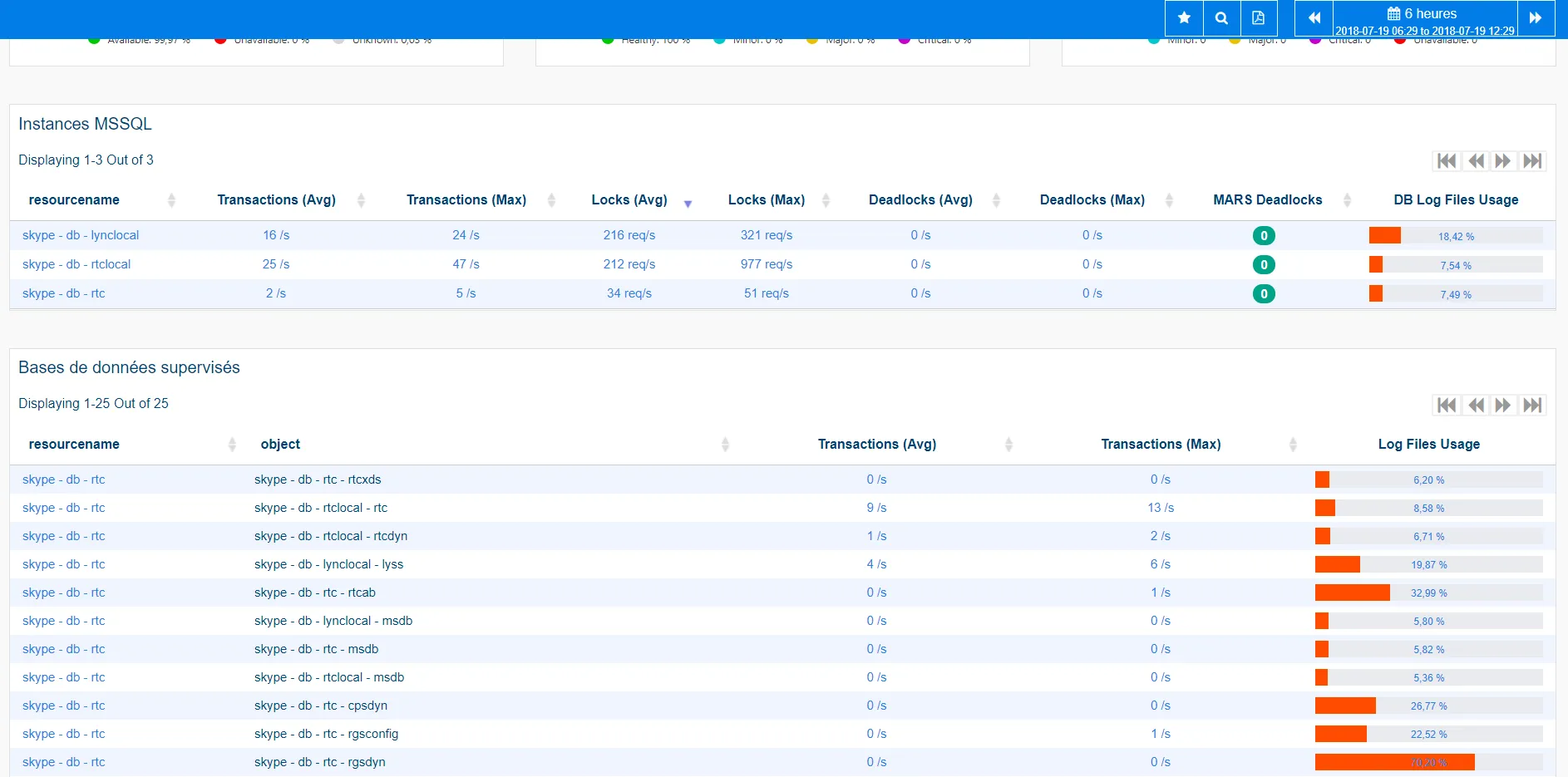Click the star favorite icon in toolbar

click(1183, 17)
